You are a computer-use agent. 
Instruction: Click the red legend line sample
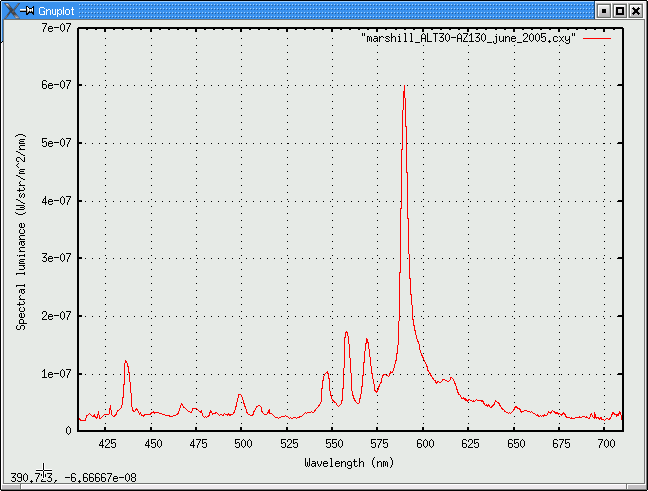[596, 37]
